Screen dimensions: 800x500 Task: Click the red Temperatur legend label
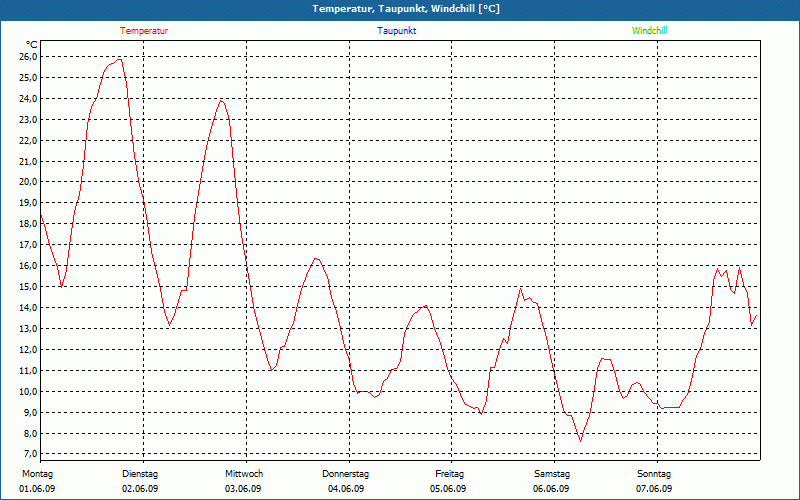[x=144, y=31]
